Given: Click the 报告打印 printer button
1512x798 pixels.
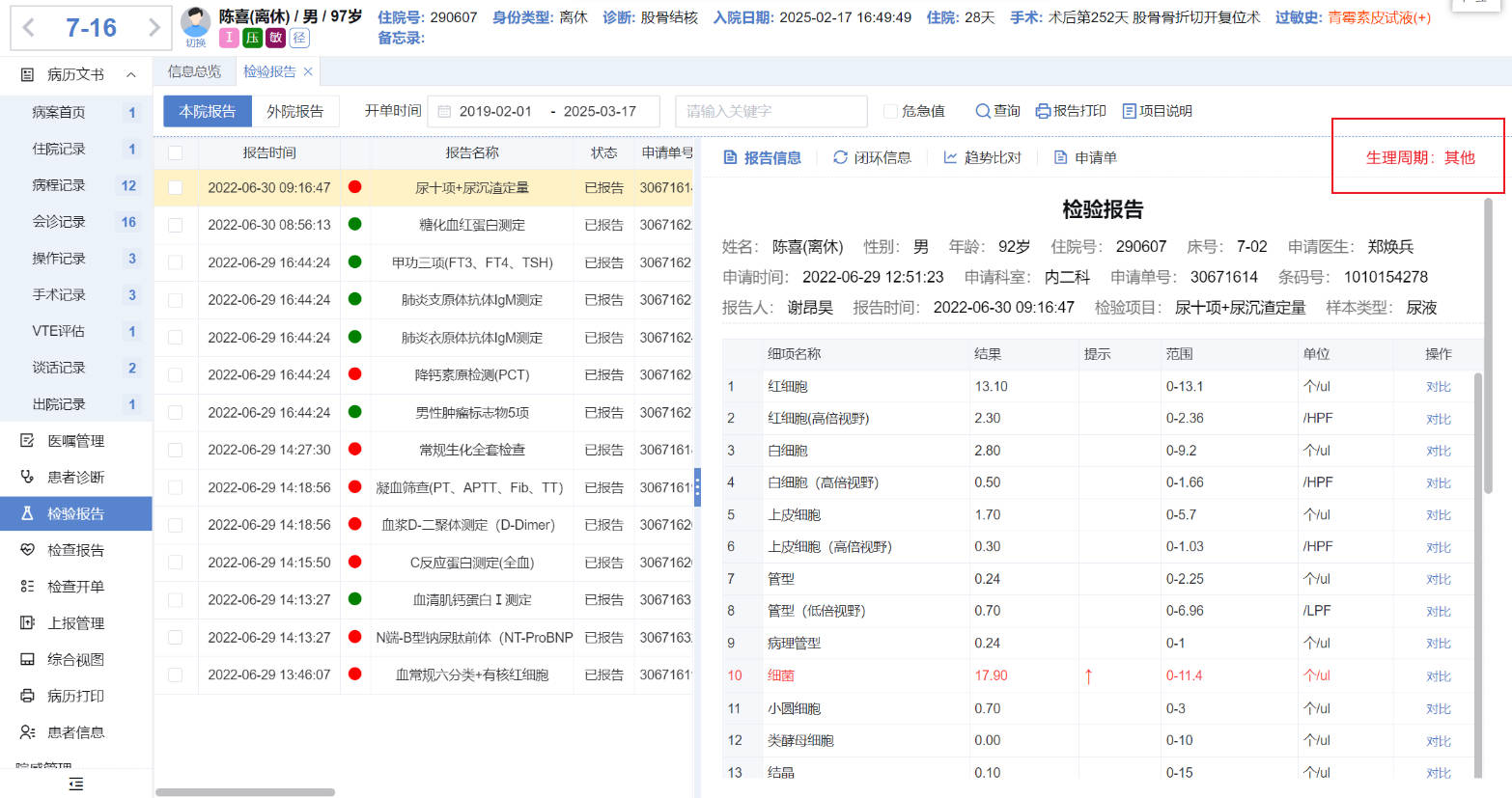Looking at the screenshot, I should 1071,111.
